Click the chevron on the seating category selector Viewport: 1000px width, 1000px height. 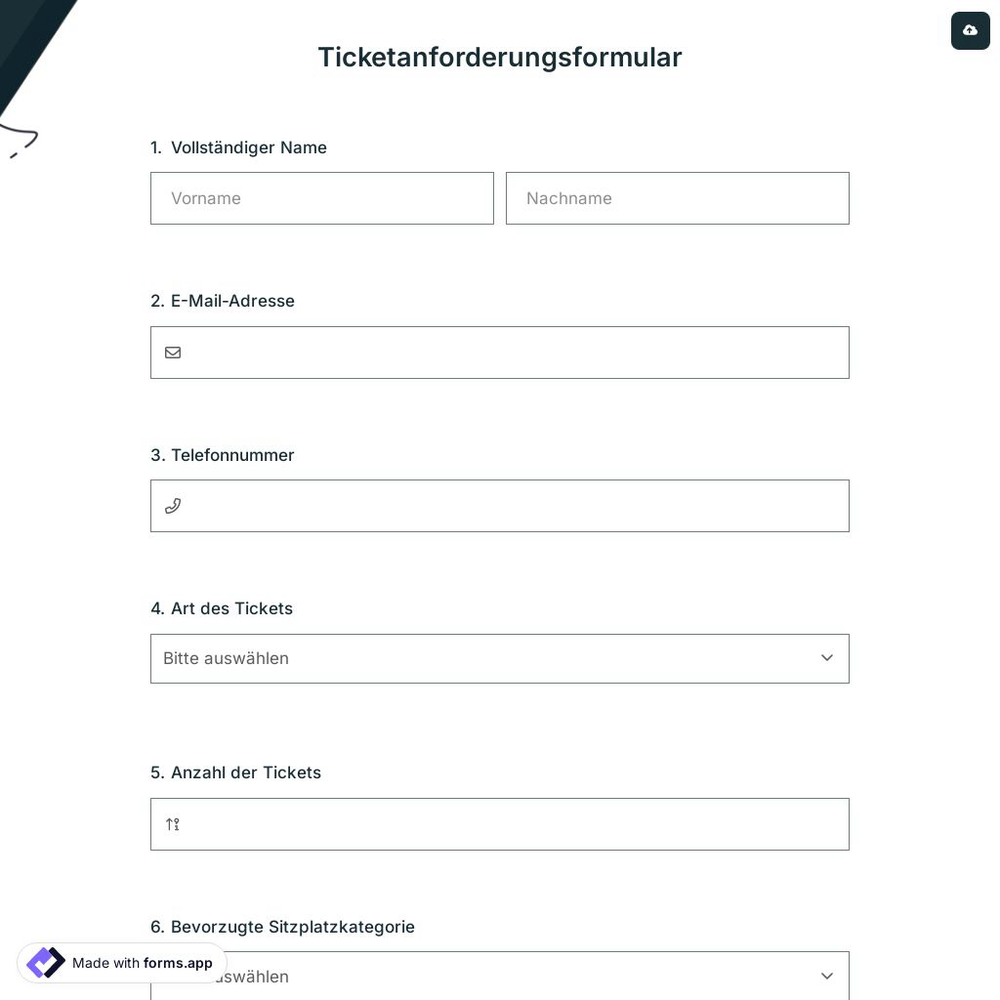(x=827, y=976)
